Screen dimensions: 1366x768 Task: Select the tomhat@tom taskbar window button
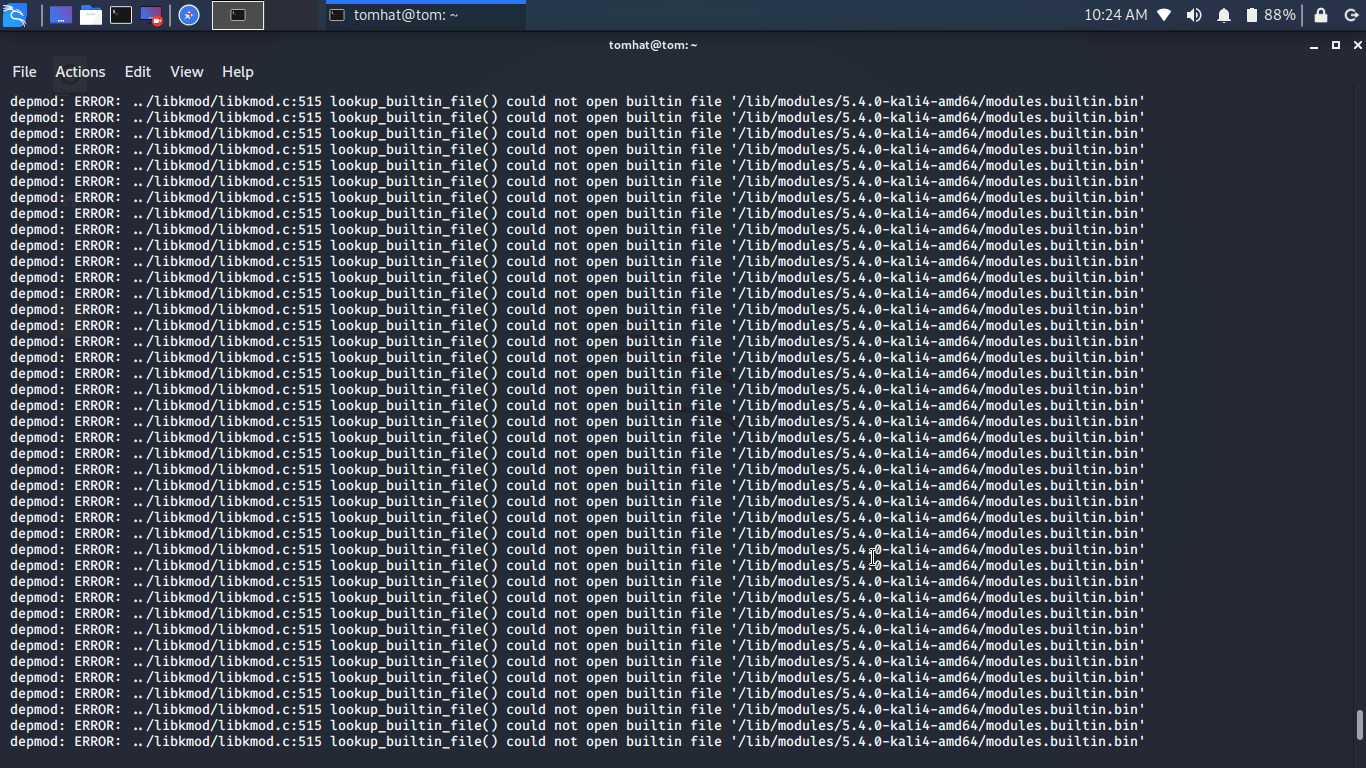pyautogui.click(x=425, y=15)
